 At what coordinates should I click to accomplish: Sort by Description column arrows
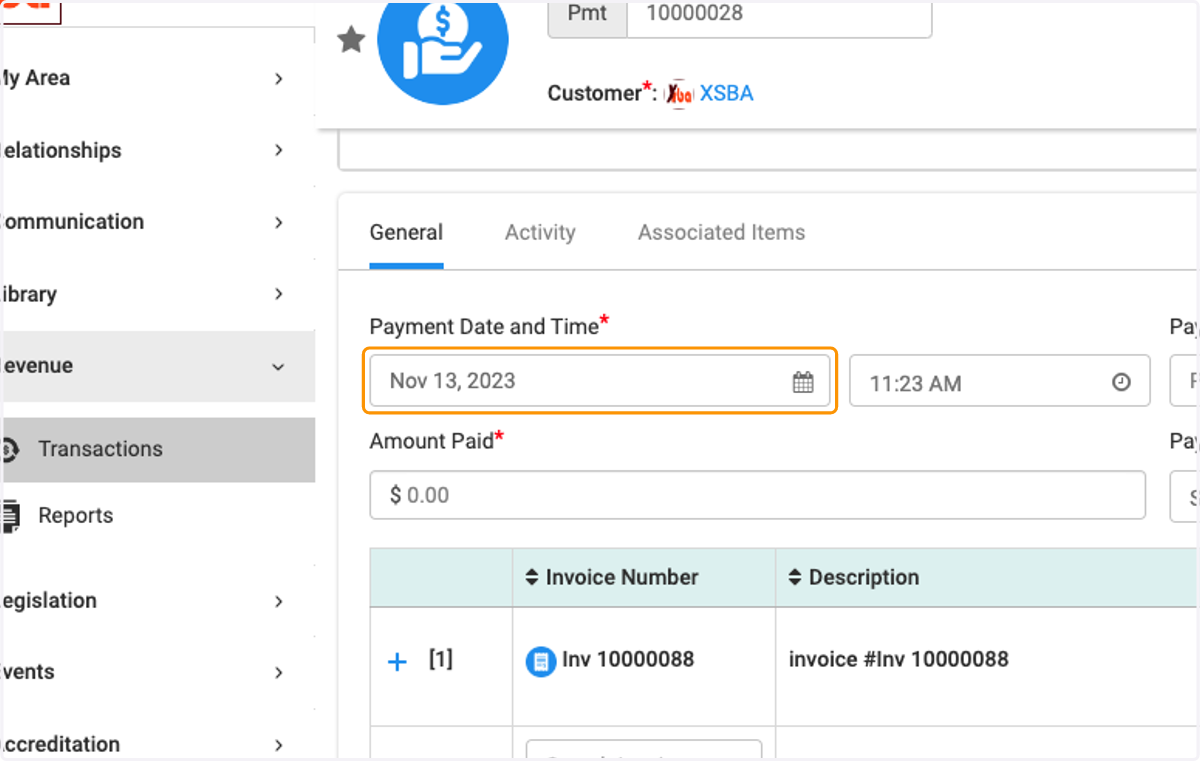[x=795, y=577]
